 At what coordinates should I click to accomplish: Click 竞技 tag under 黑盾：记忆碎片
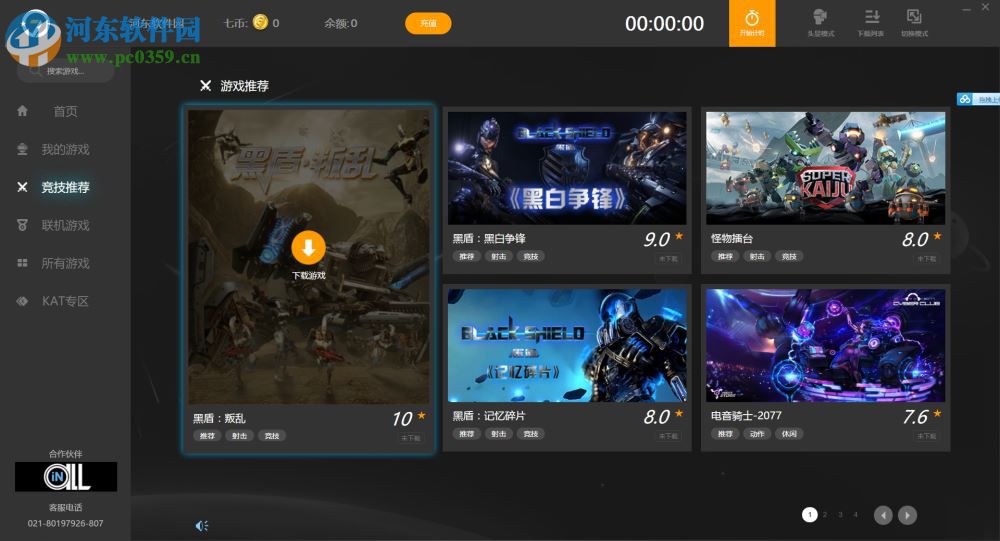click(531, 434)
